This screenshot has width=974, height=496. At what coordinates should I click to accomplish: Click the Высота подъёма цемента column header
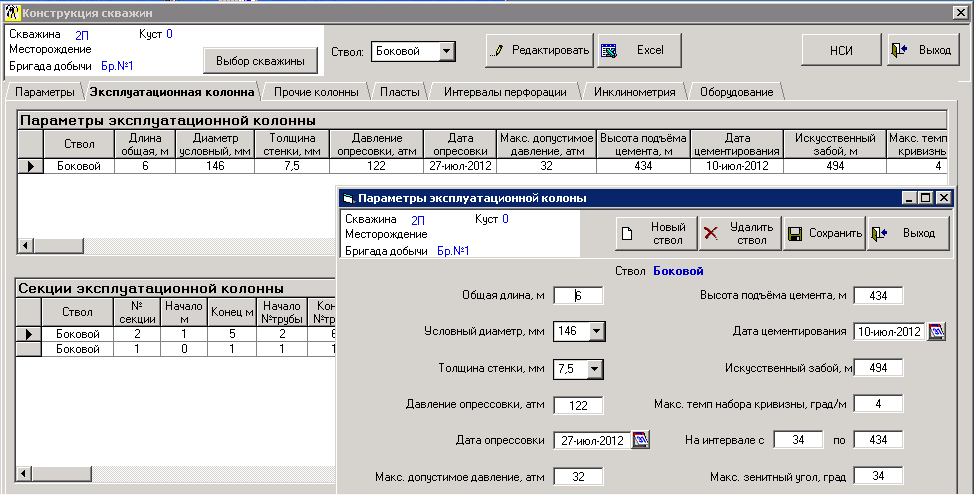click(x=643, y=144)
